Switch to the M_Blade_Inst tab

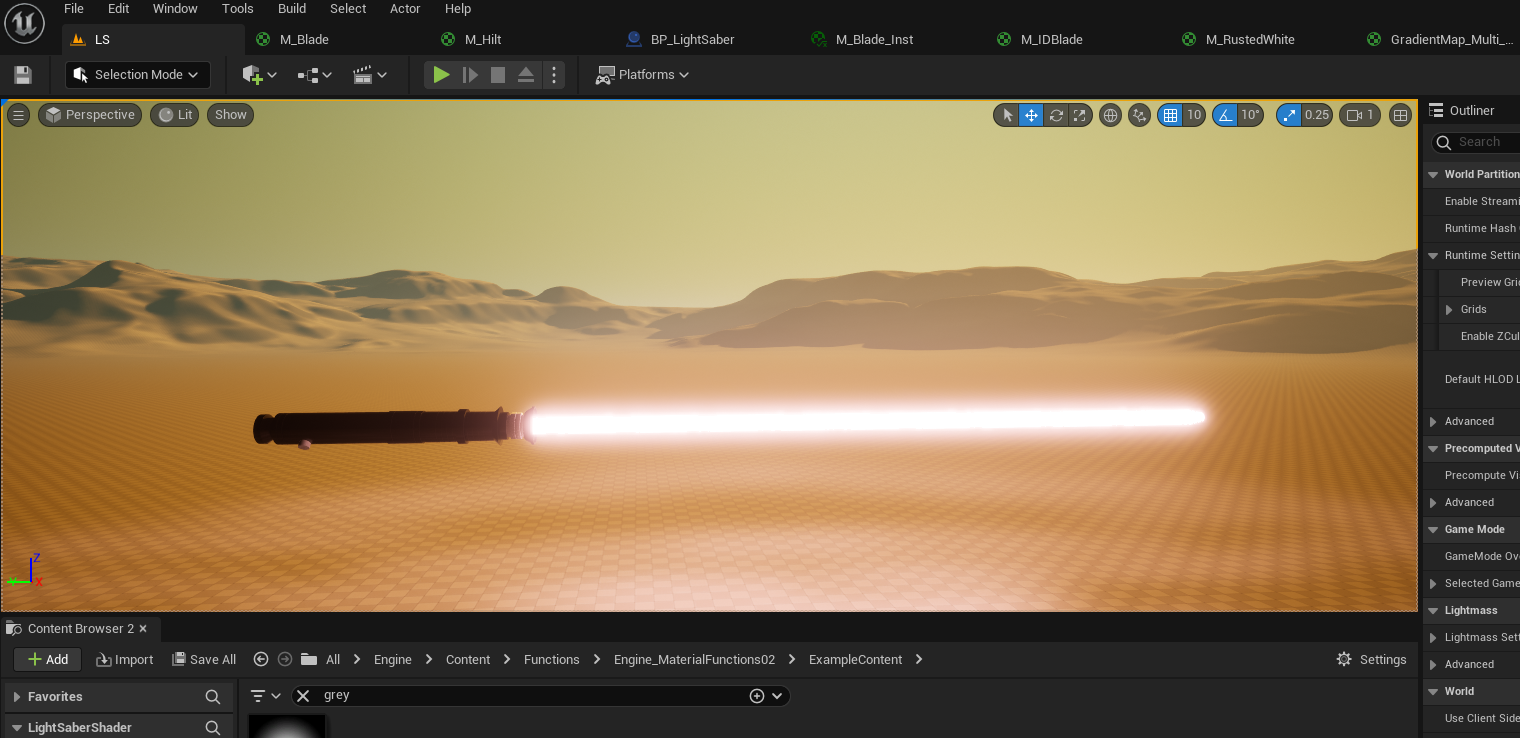click(874, 40)
